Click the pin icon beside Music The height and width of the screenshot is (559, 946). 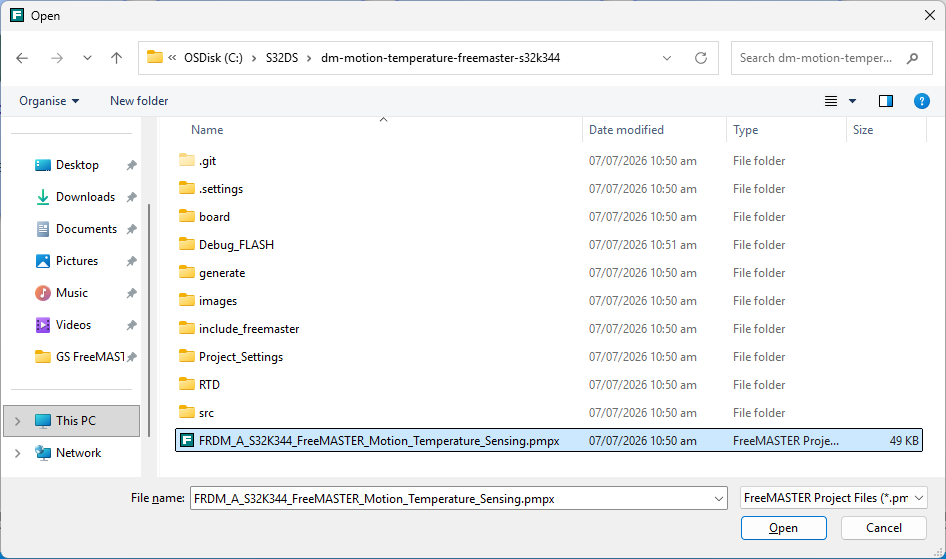click(x=132, y=293)
